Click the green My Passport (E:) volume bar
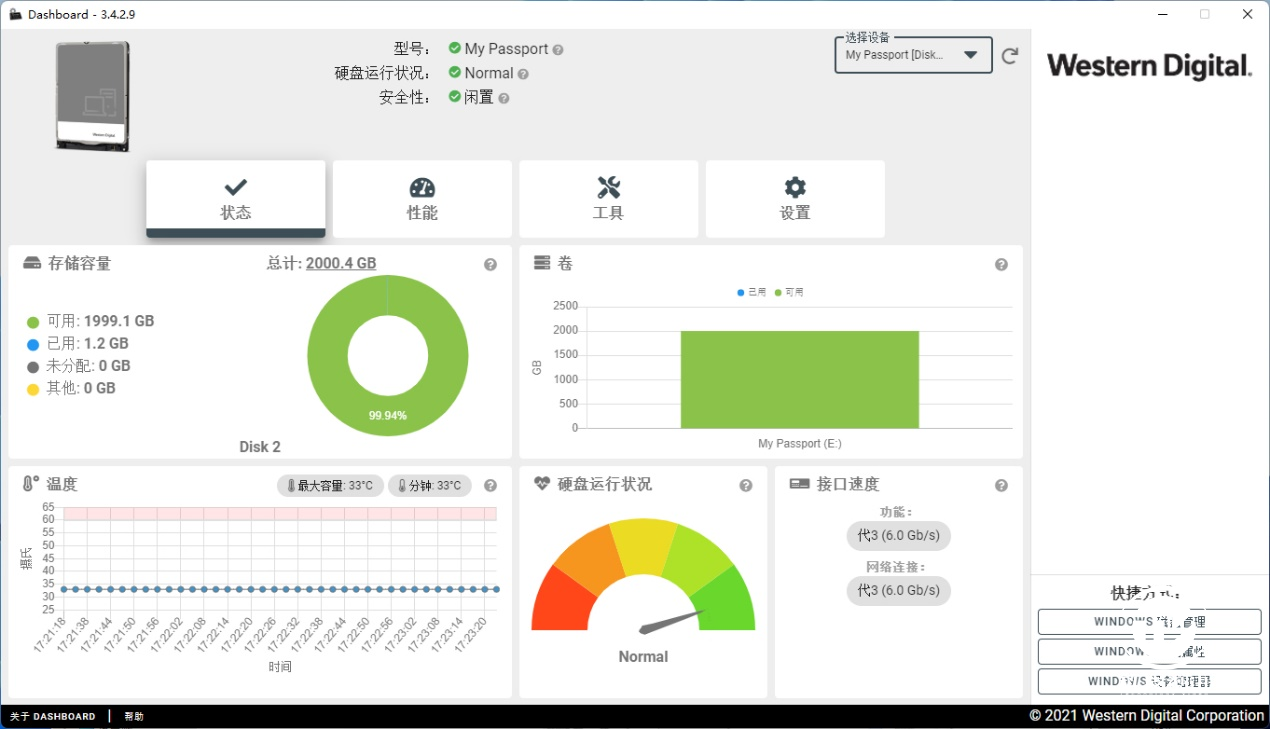Viewport: 1270px width, 729px height. [x=799, y=379]
